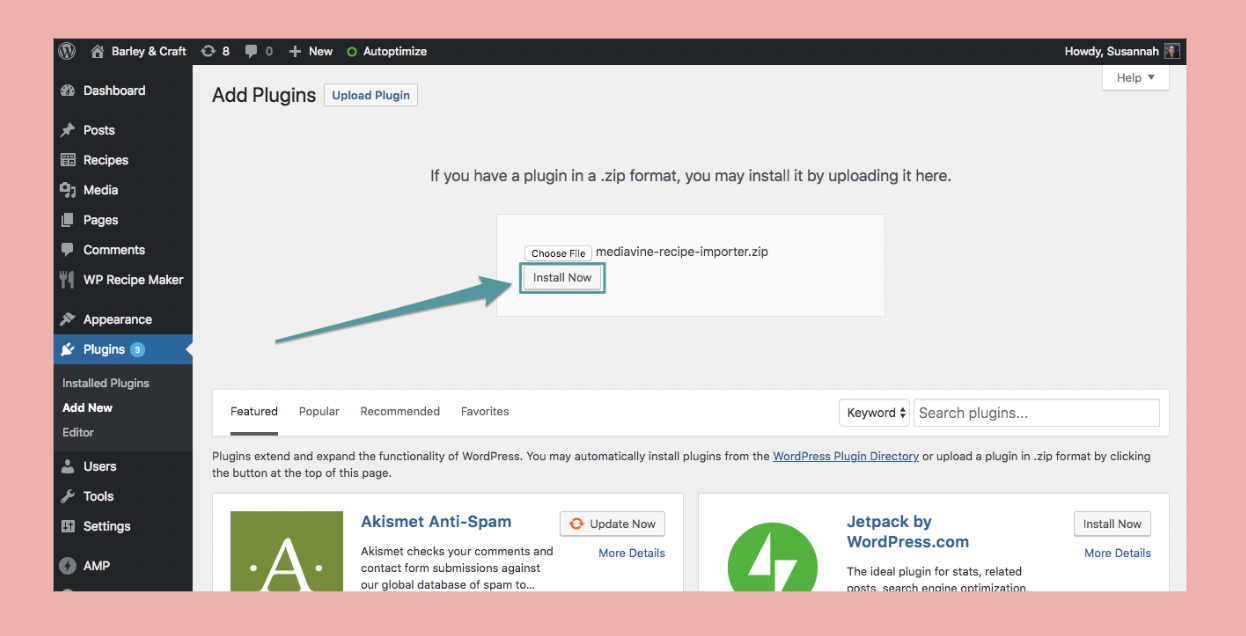Click the plus New icon in admin bar
Viewport: 1246px width, 636px height.
pos(295,51)
